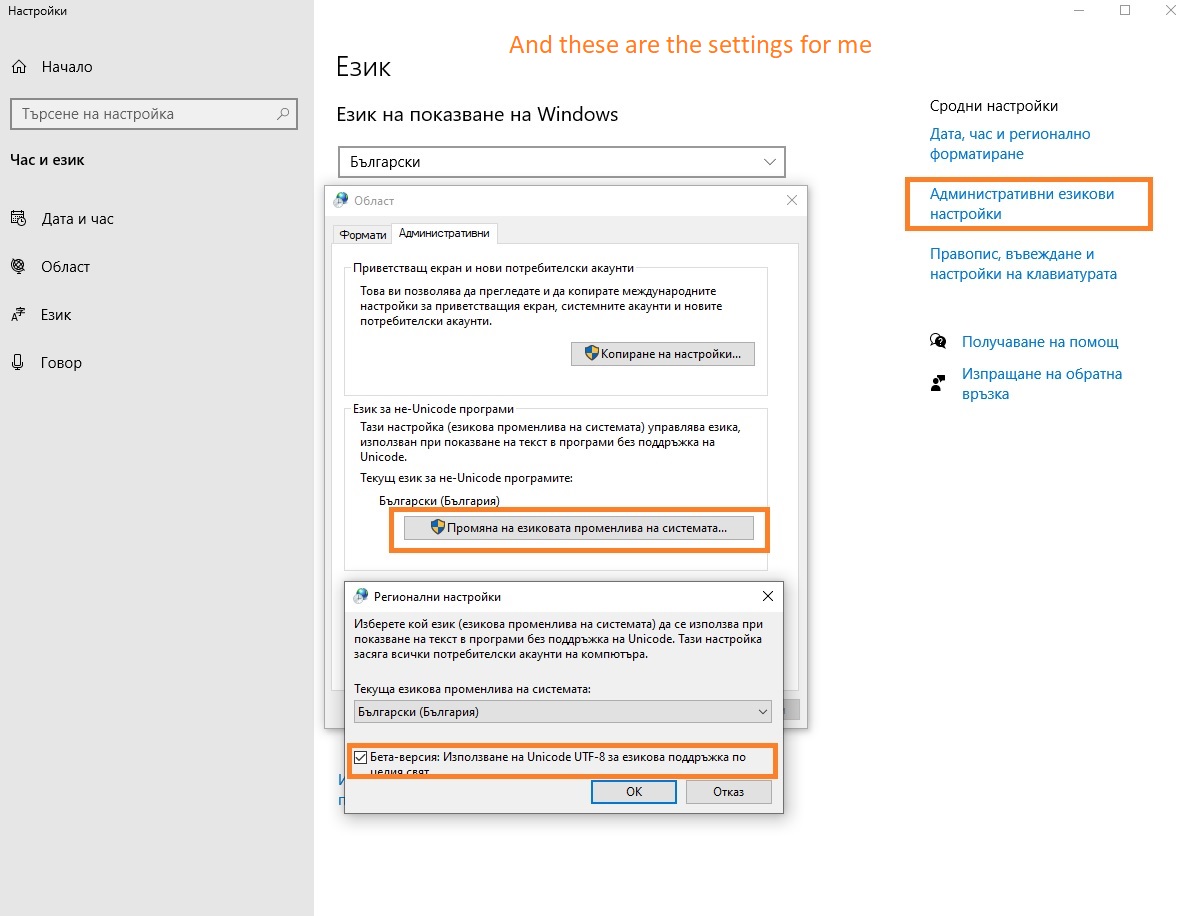Close the Област dialog window
This screenshot has height=916, width=1184.
(791, 200)
